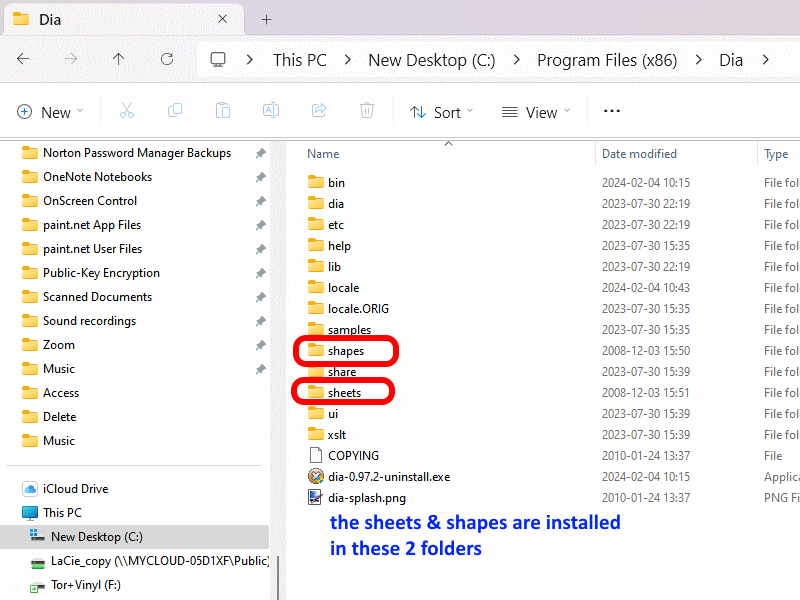Open OneNote Notebooks in sidebar
This screenshot has height=600, width=800.
87,177
